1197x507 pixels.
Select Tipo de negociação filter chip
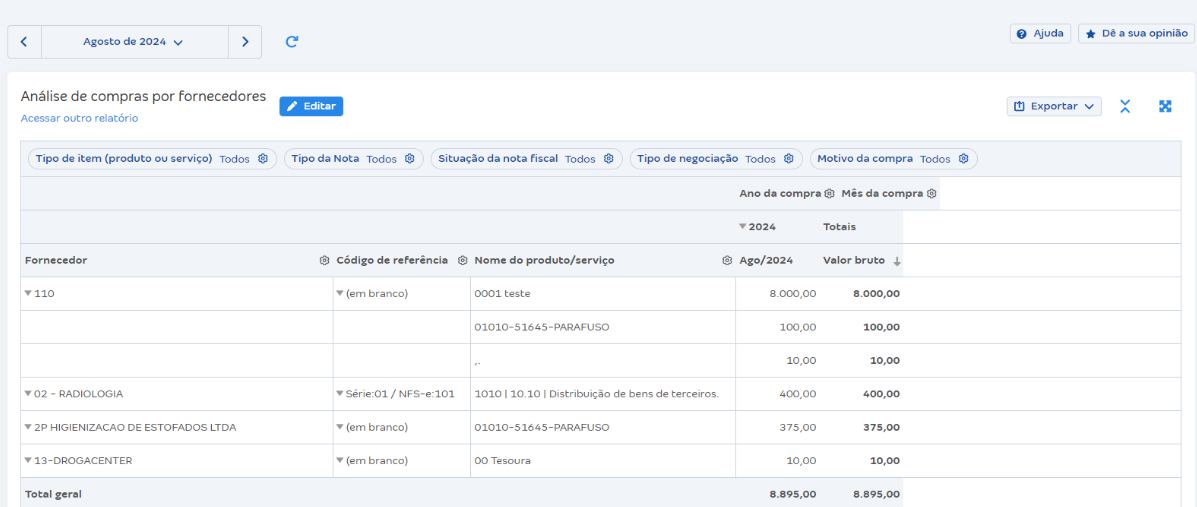(x=716, y=159)
